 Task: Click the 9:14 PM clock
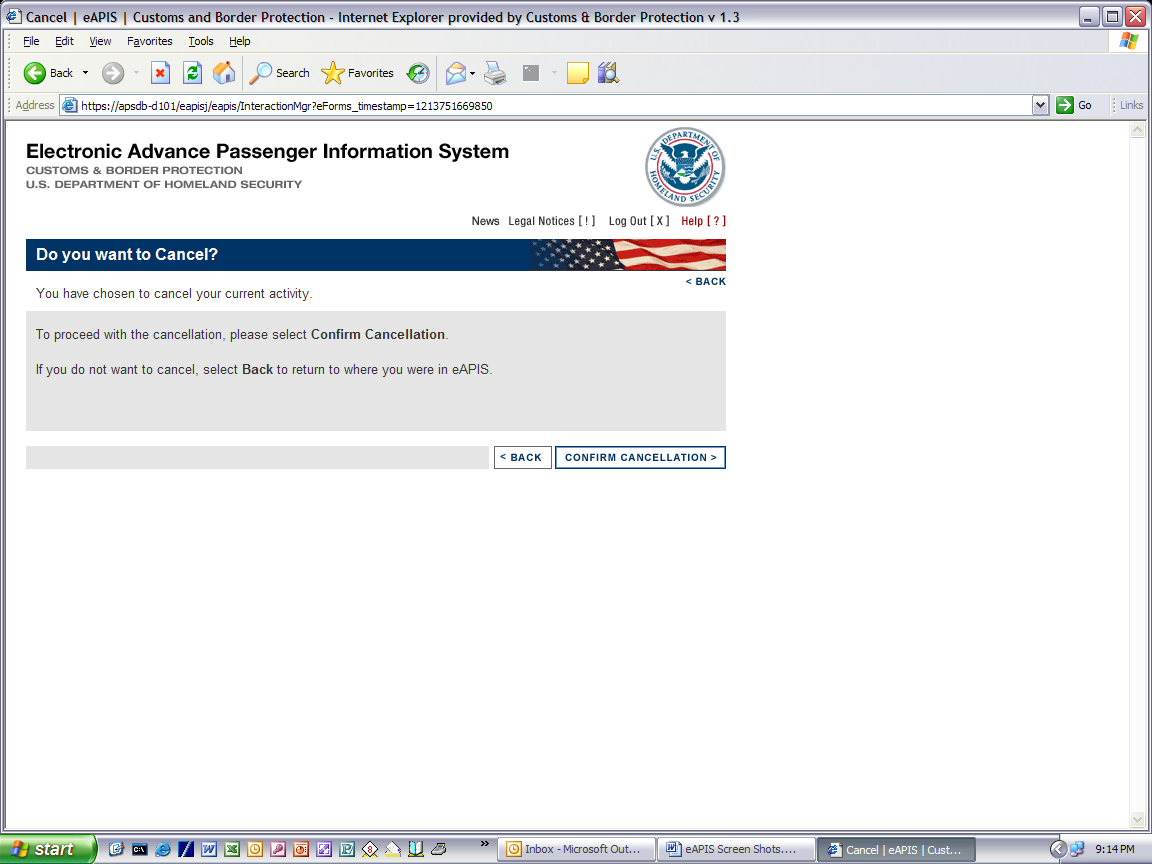pos(1115,849)
